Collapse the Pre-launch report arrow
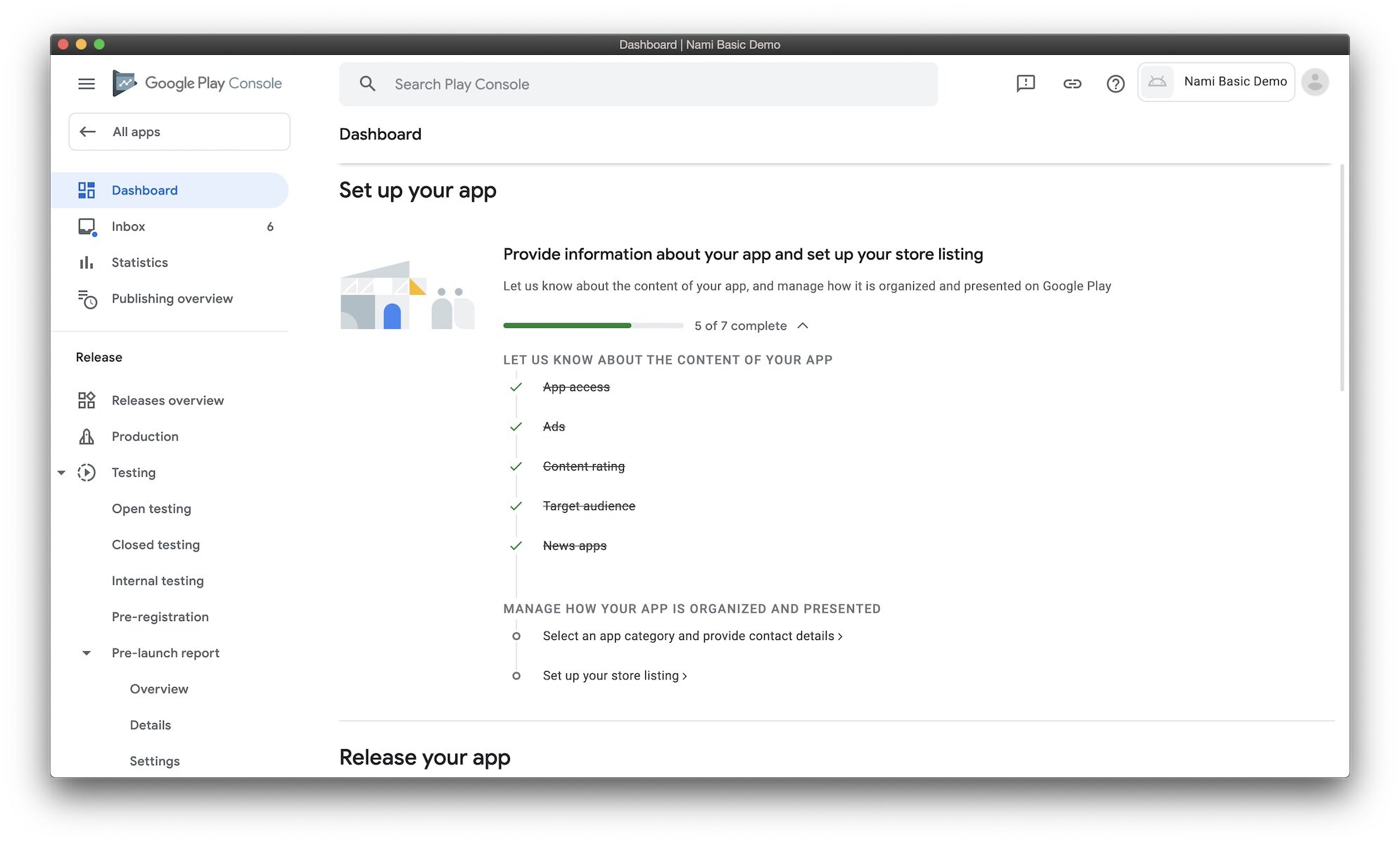Viewport: 1400px width, 844px height. [x=87, y=653]
